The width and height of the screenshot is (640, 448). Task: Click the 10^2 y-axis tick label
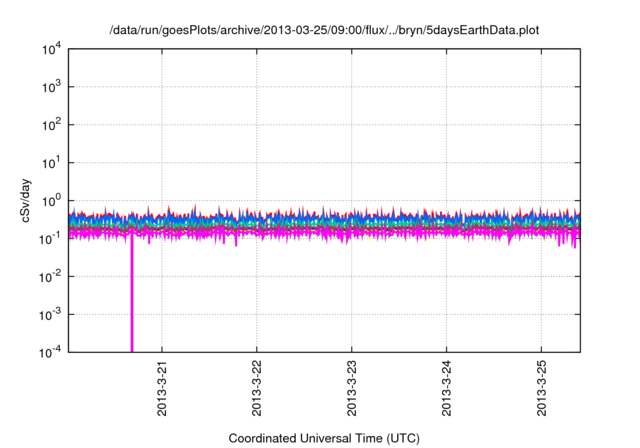pos(51,125)
